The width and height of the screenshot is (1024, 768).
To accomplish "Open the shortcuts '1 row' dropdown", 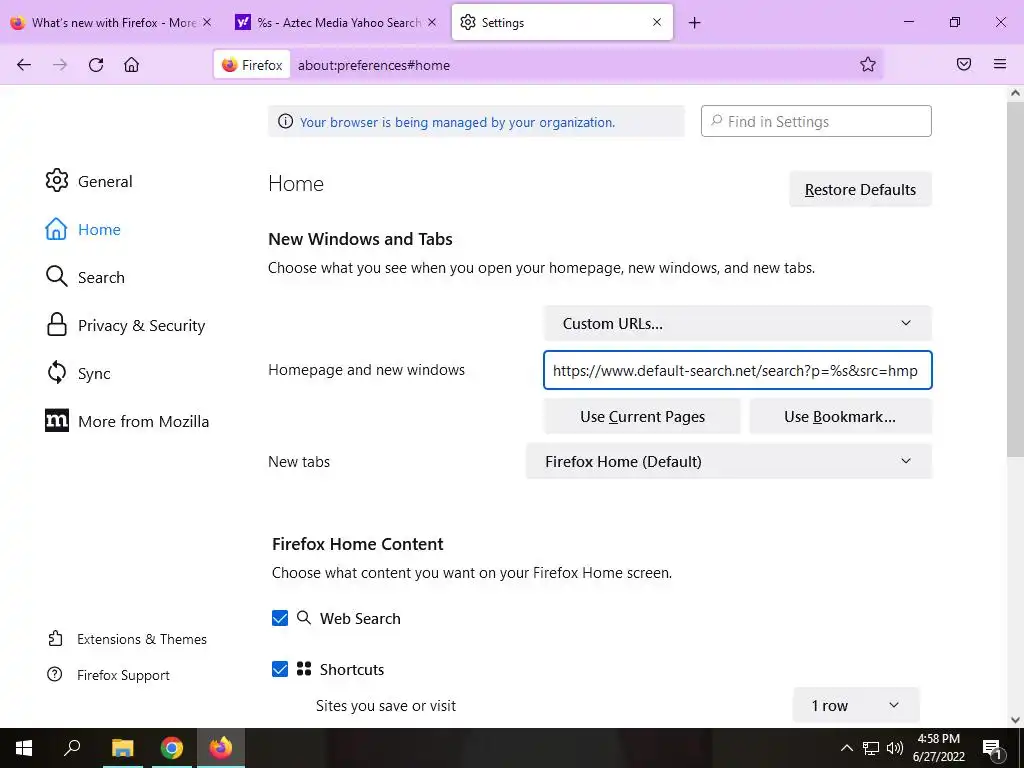I will click(x=856, y=705).
